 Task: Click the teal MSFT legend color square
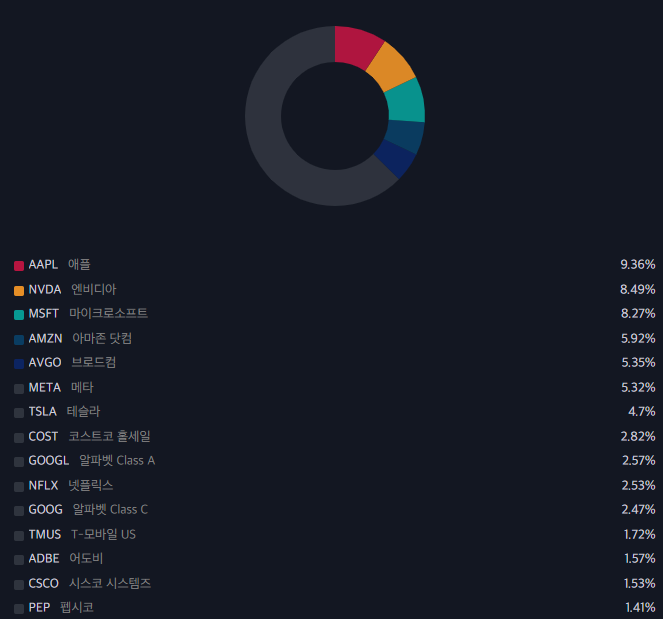(19, 315)
